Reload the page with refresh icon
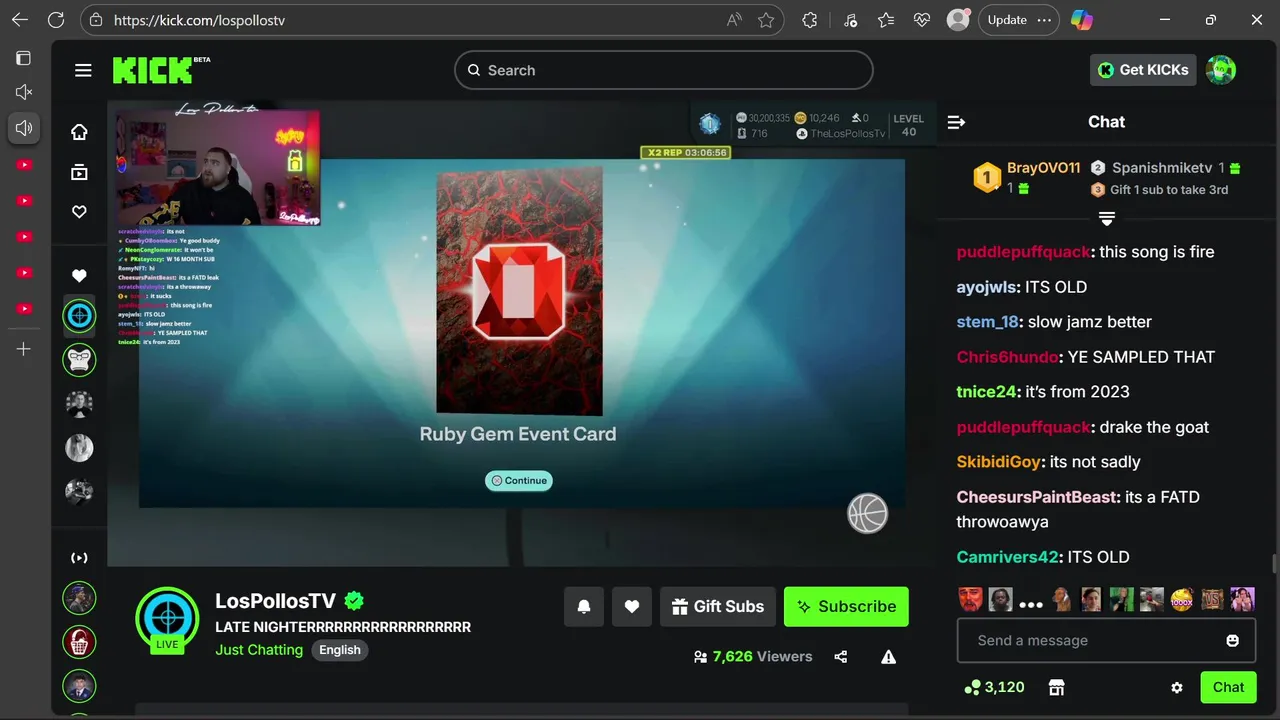 pos(56,20)
